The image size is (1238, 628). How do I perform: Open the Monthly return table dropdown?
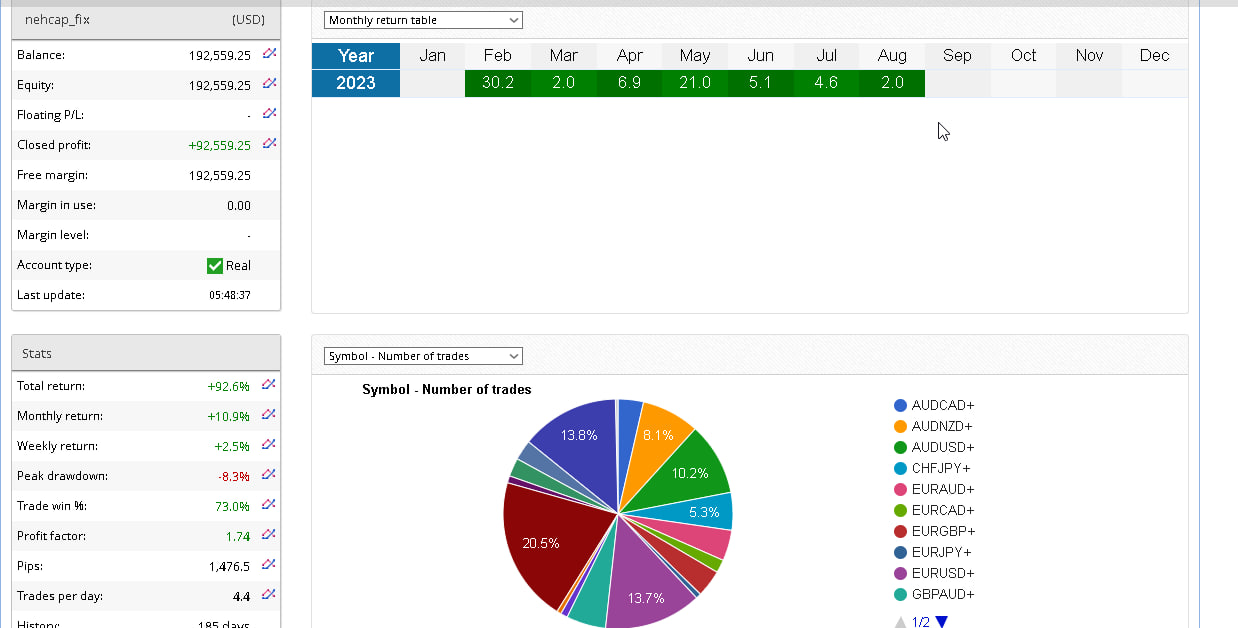coord(423,20)
